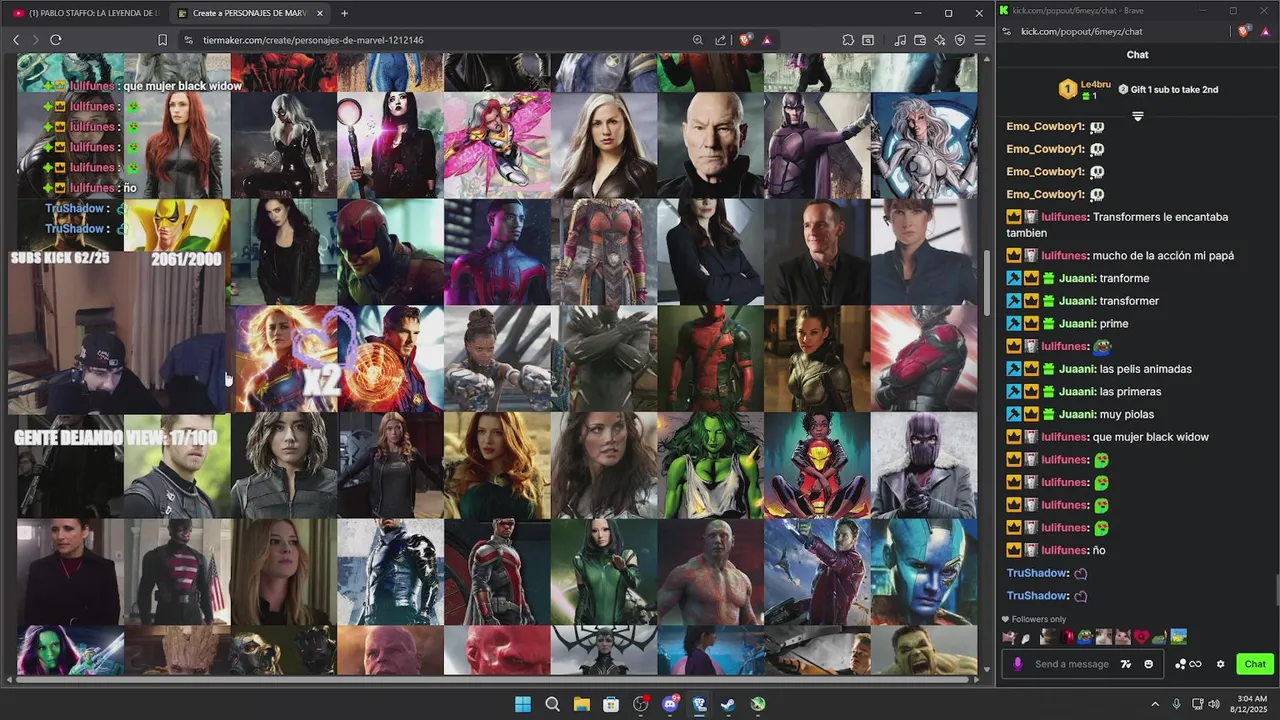This screenshot has height=720, width=1280.
Task: Open the media control music note icon
Action: [900, 40]
